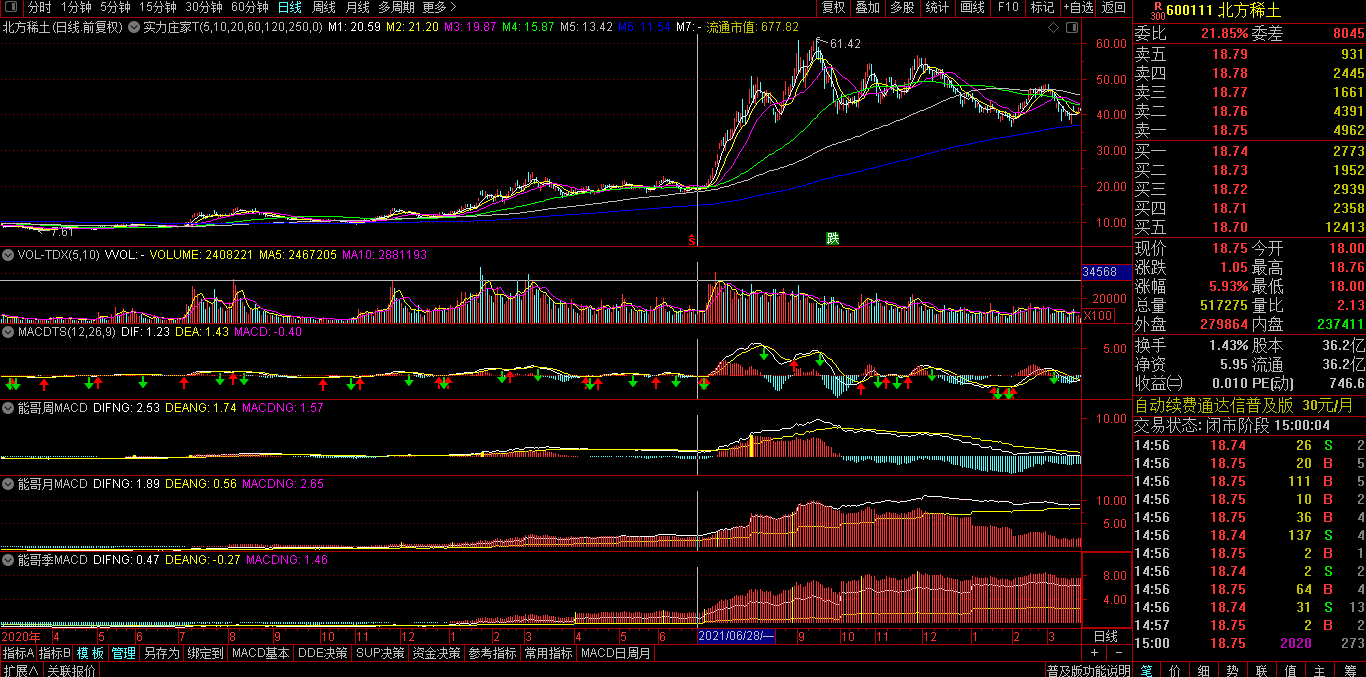Toggle 复权 price adjustment
Image resolution: width=1366 pixels, height=677 pixels.
pos(832,8)
